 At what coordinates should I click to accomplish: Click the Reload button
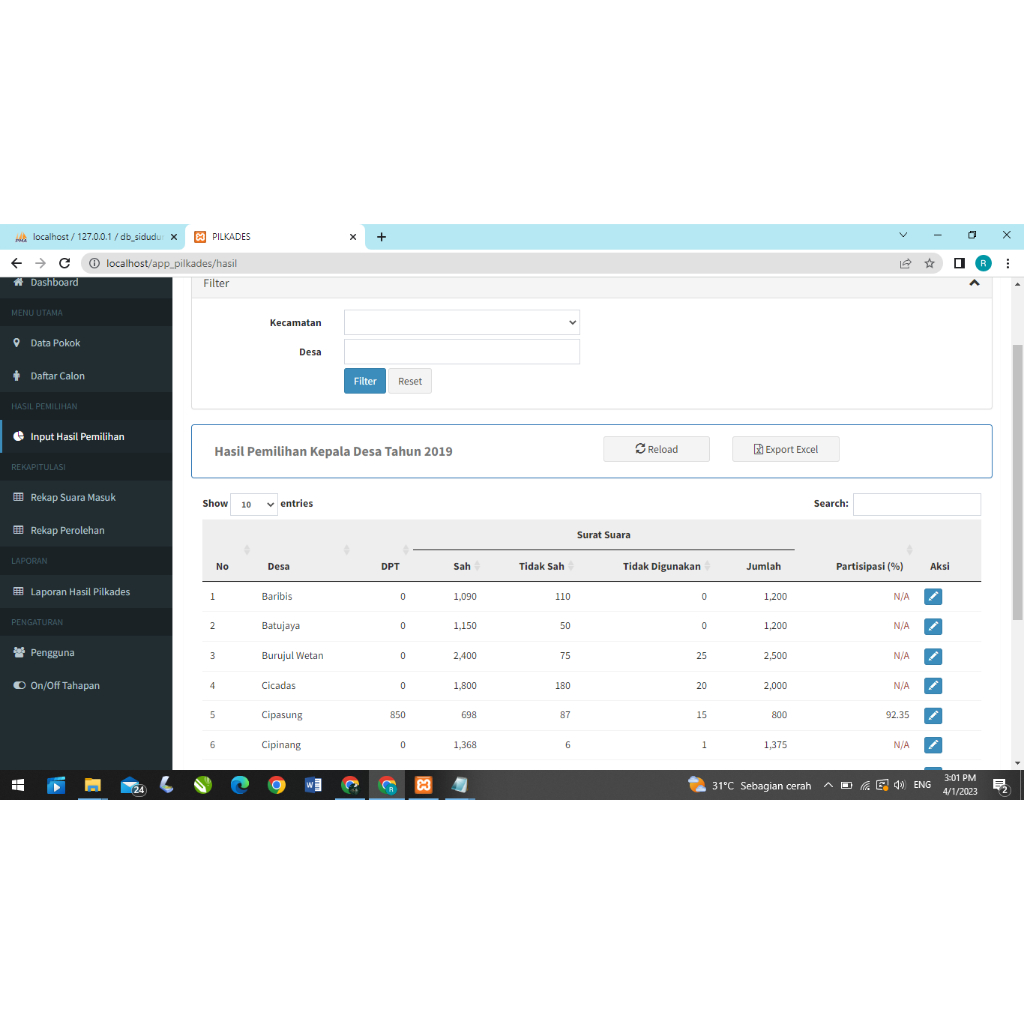[656, 449]
